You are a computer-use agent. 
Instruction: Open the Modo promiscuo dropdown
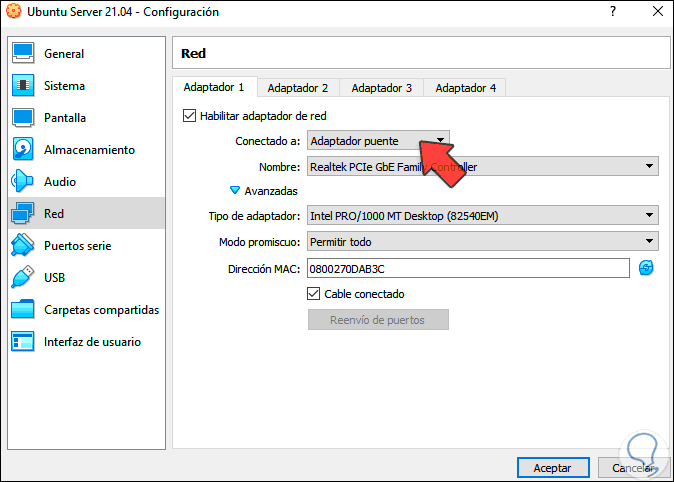(482, 242)
